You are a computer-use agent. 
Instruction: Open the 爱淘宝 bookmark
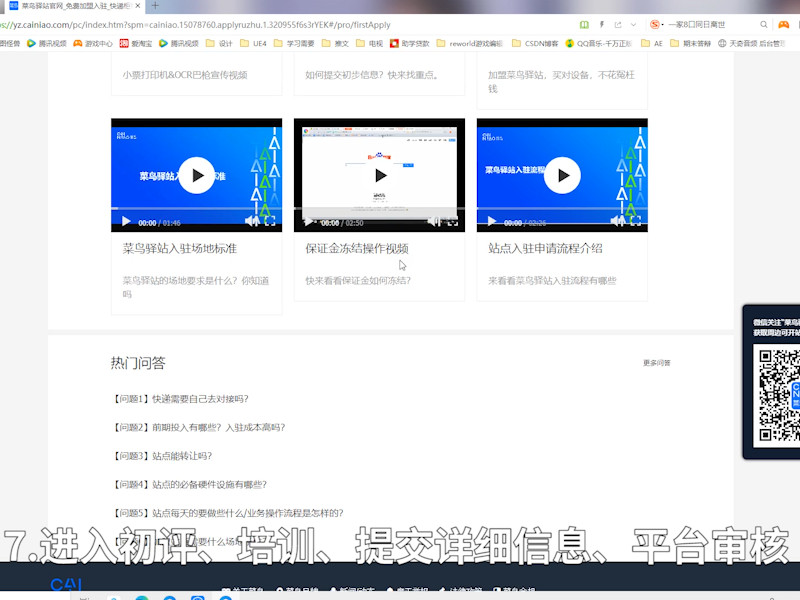pyautogui.click(x=136, y=43)
